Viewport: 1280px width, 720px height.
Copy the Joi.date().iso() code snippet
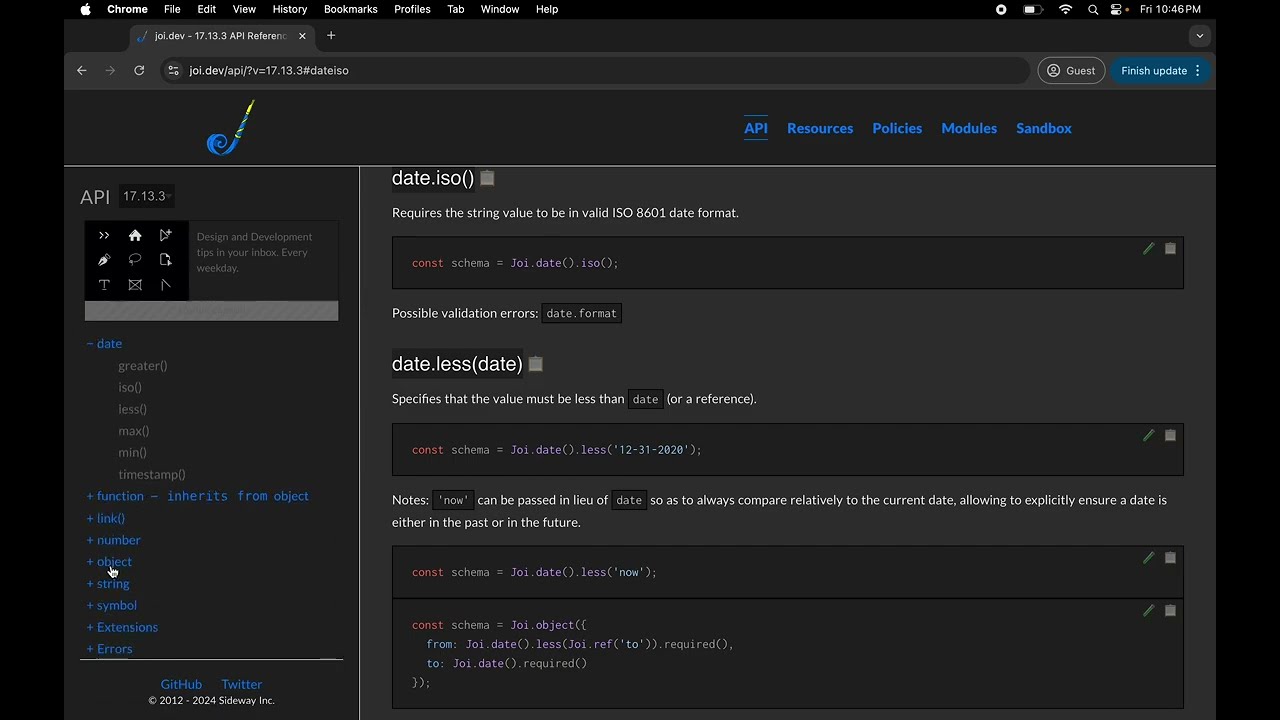pyautogui.click(x=1170, y=248)
